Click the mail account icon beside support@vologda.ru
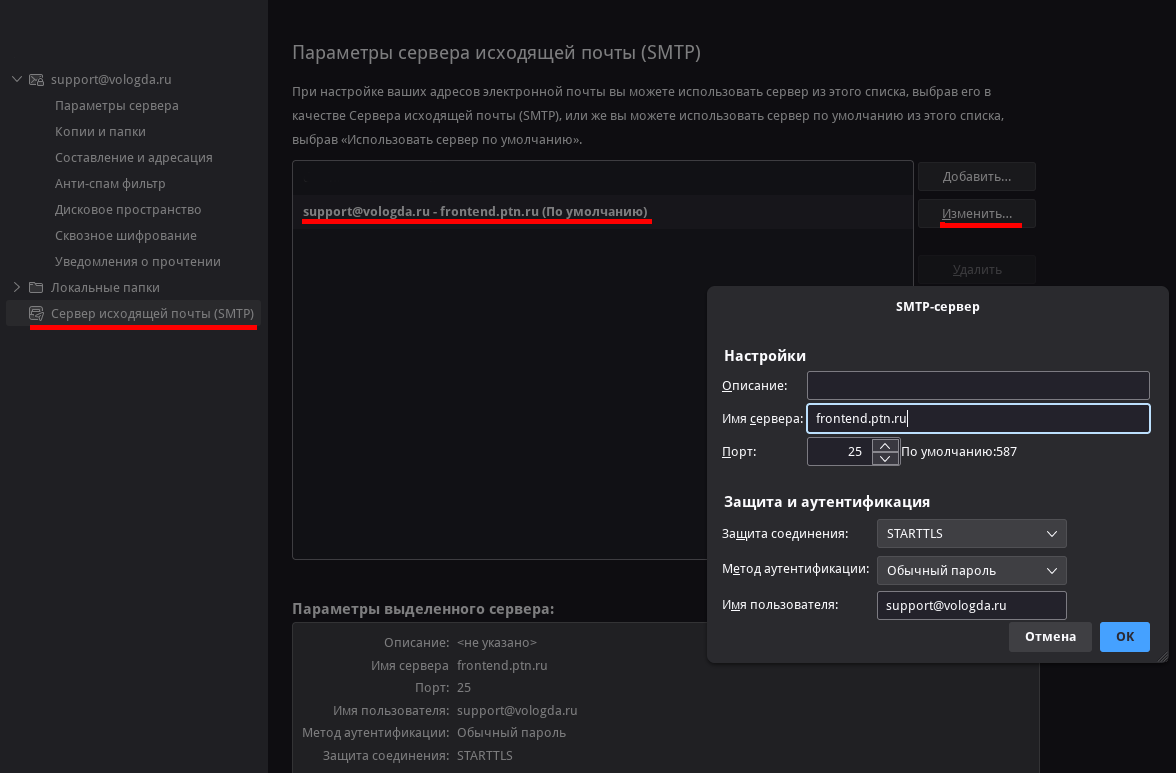 (x=36, y=80)
